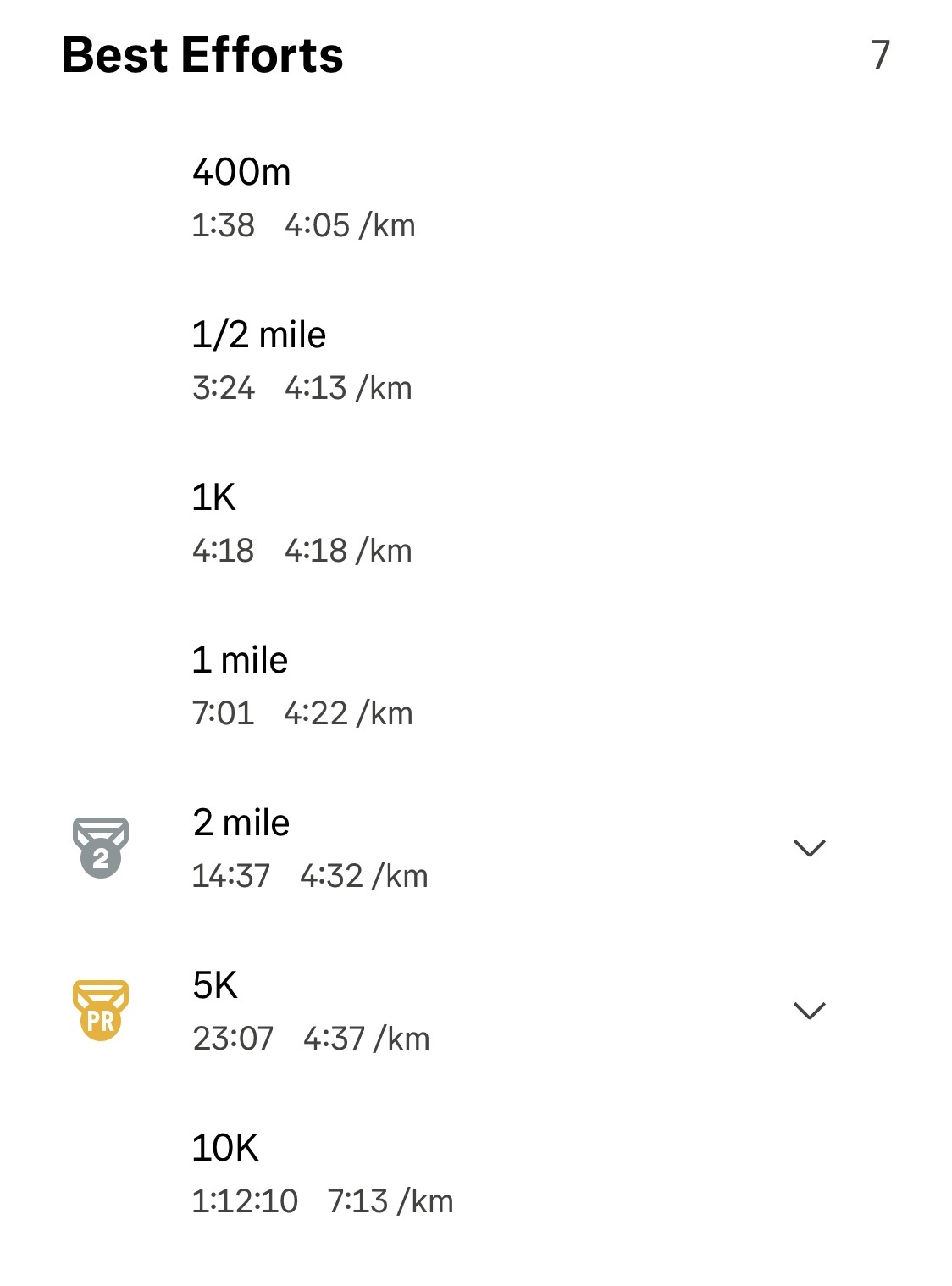Click the Best Efforts heading
This screenshot has width=952, height=1286.
tap(202, 56)
